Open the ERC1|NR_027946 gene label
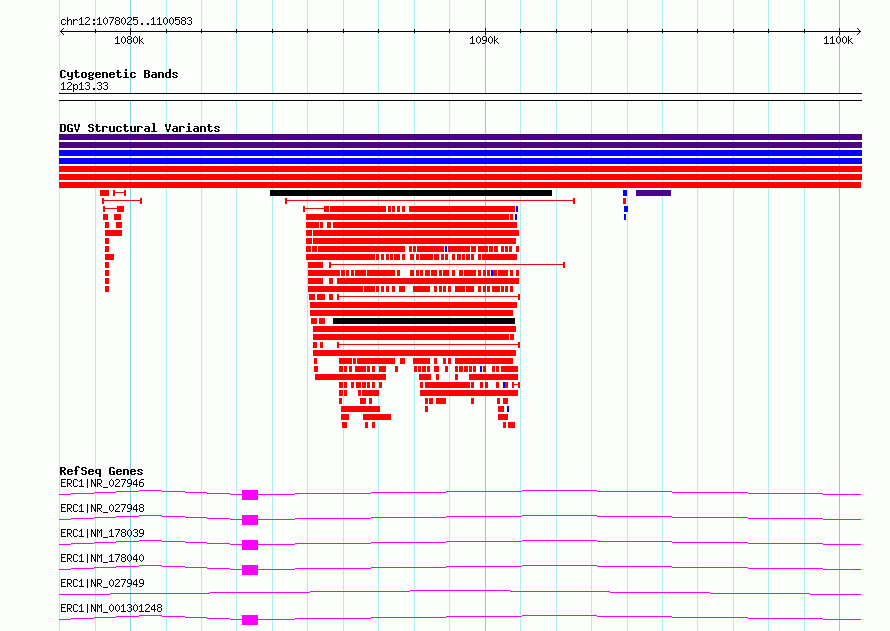Image resolution: width=890 pixels, height=631 pixels. pos(102,483)
